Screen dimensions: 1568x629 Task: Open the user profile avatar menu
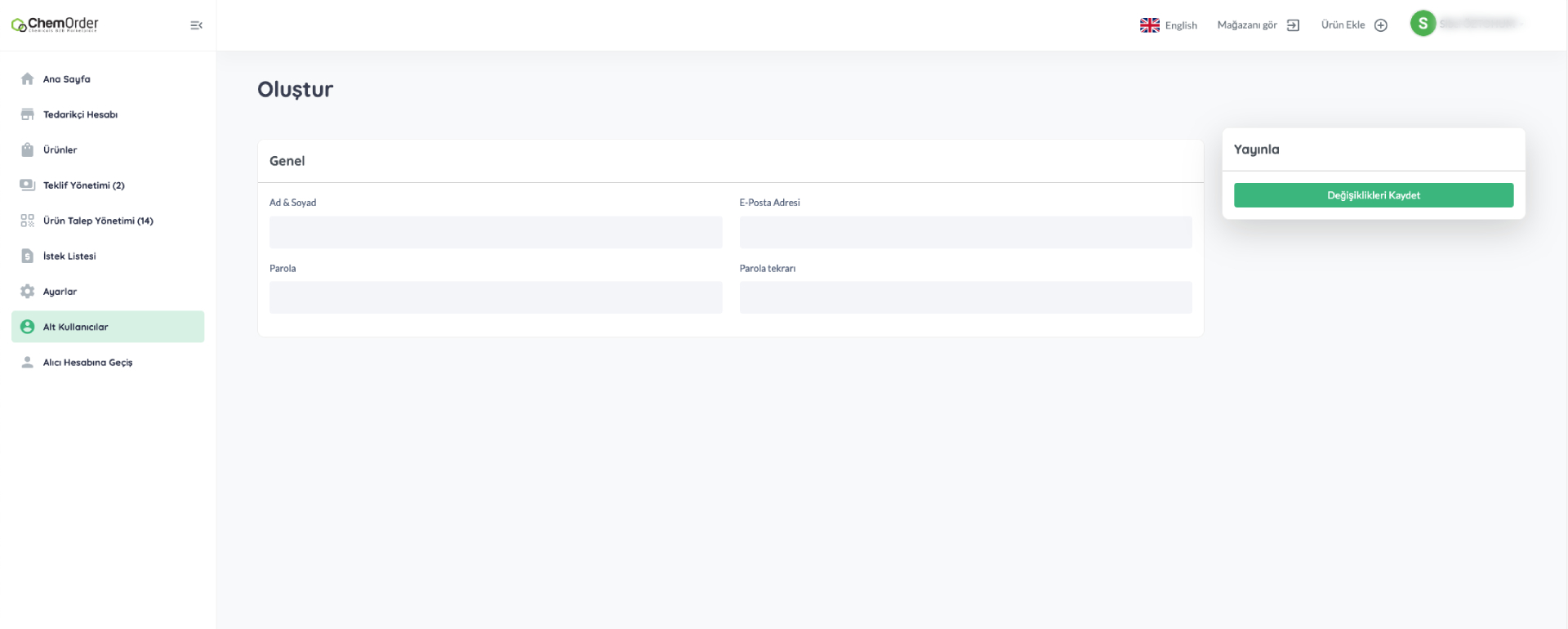click(1423, 24)
